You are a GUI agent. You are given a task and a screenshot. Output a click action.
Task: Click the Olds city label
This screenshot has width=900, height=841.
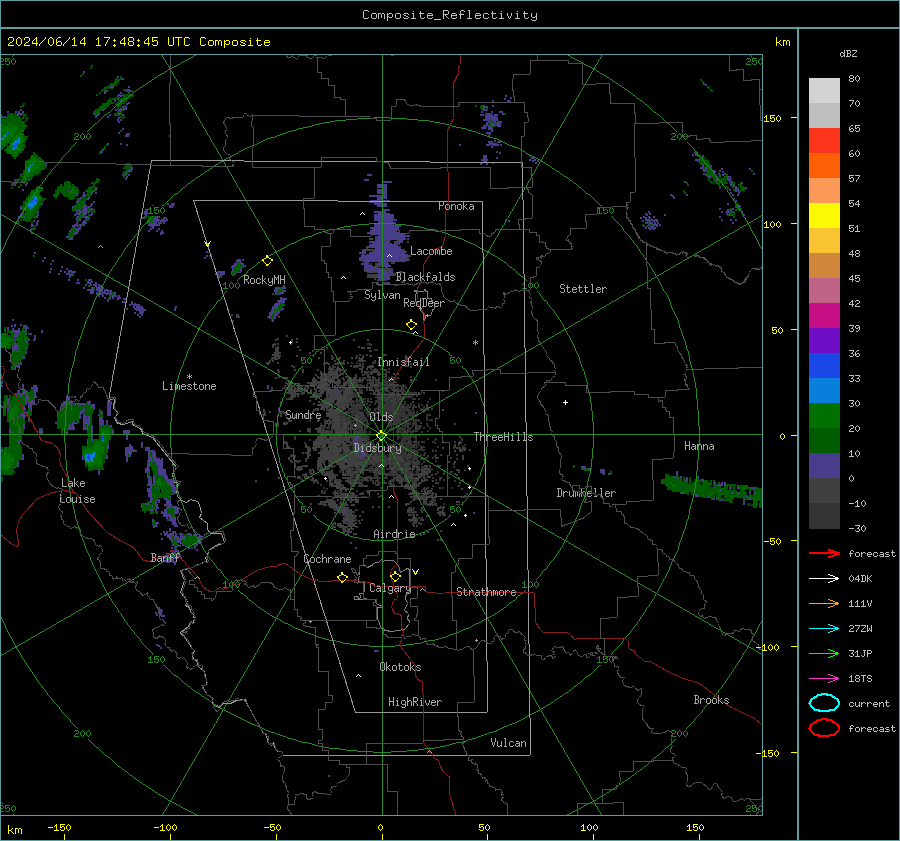(x=381, y=417)
